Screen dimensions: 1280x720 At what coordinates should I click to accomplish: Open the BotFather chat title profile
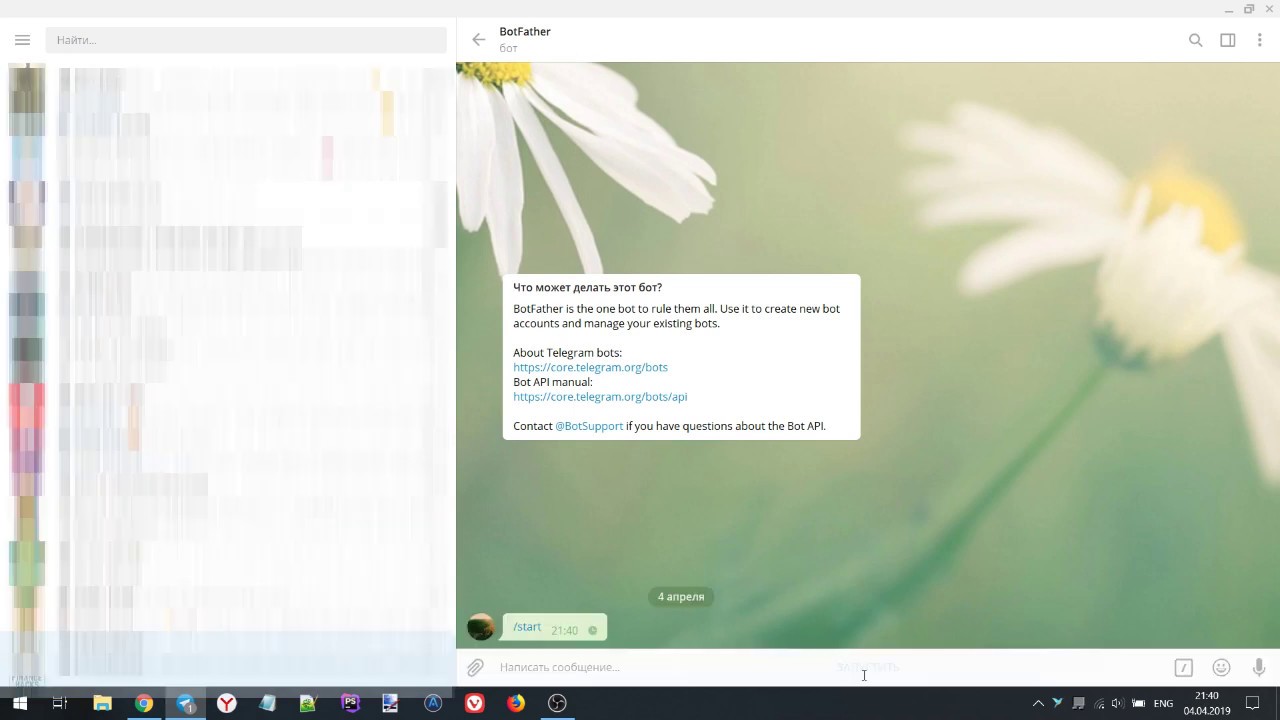pyautogui.click(x=525, y=32)
